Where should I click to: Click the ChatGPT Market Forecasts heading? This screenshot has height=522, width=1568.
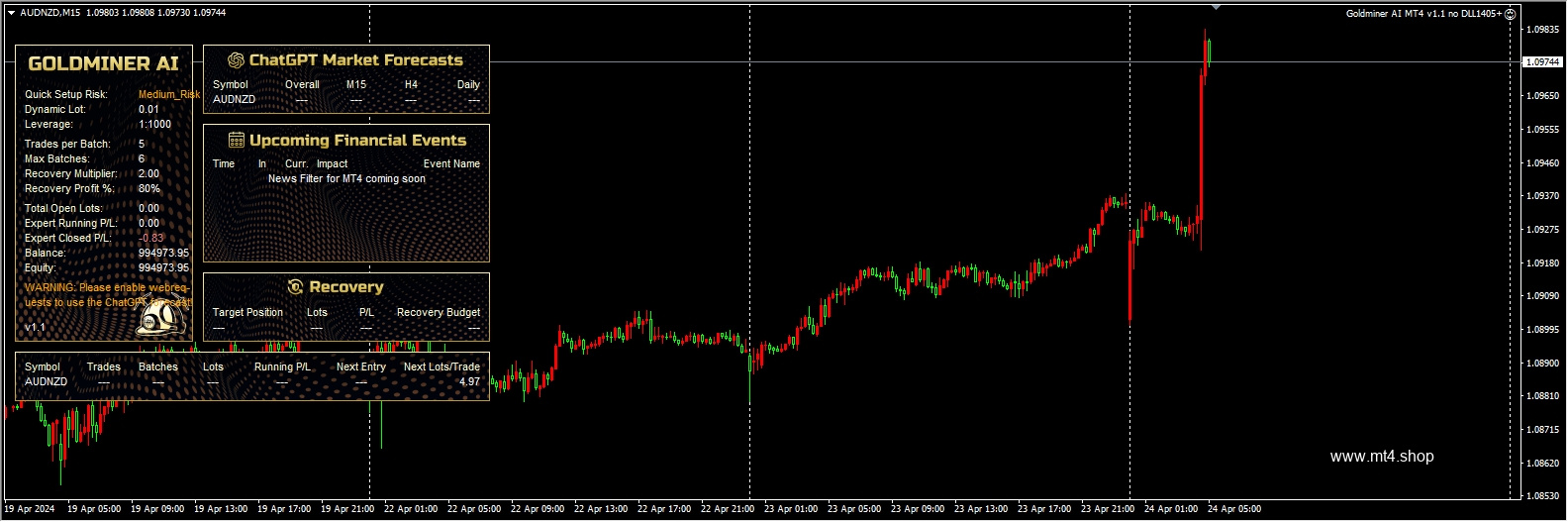click(356, 60)
